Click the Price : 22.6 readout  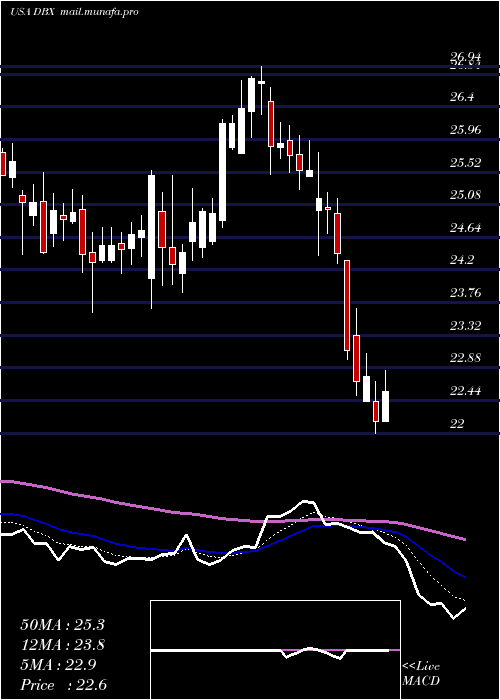click(x=63, y=685)
